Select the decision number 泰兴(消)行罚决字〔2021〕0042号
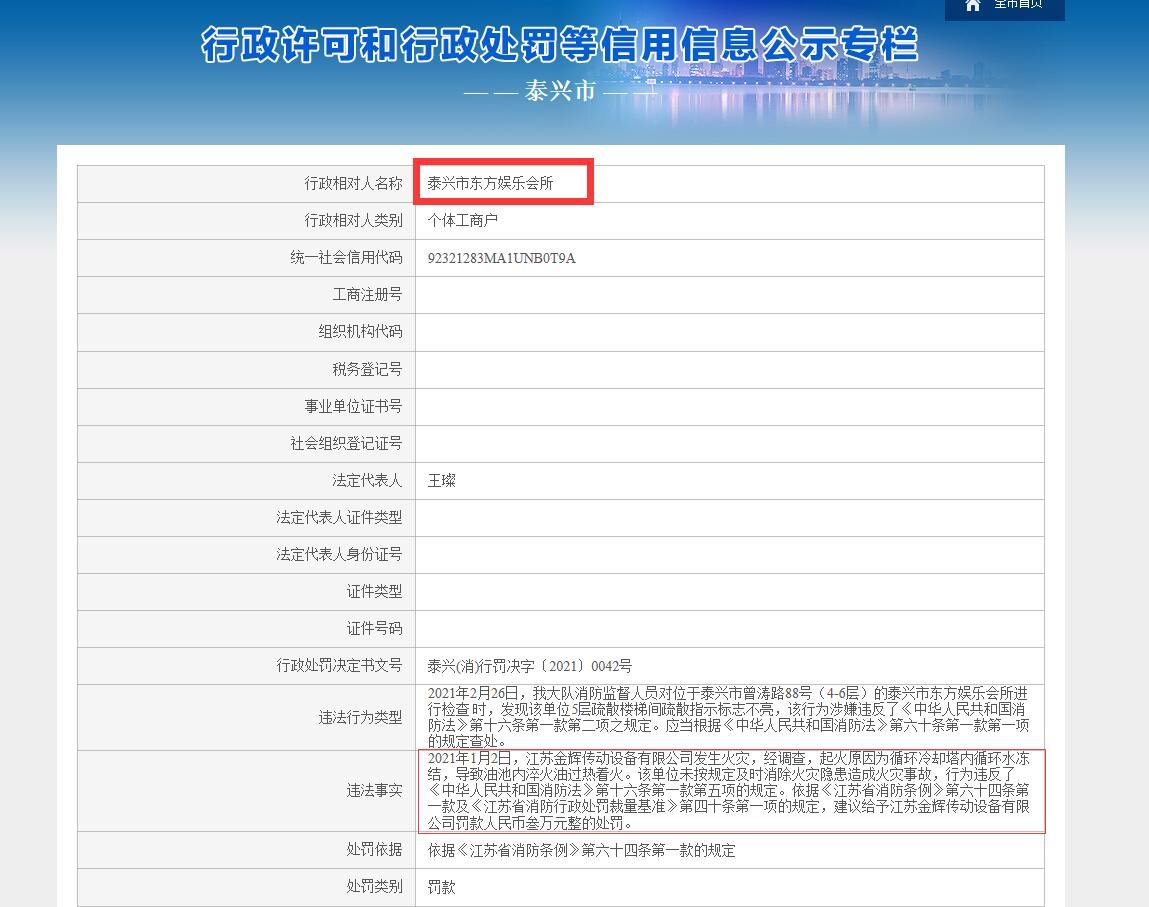The width and height of the screenshot is (1149, 907). tap(529, 666)
